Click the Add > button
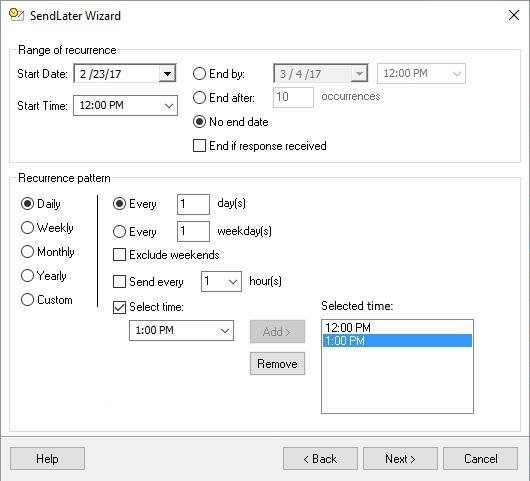The height and width of the screenshot is (481, 530). pyautogui.click(x=277, y=332)
